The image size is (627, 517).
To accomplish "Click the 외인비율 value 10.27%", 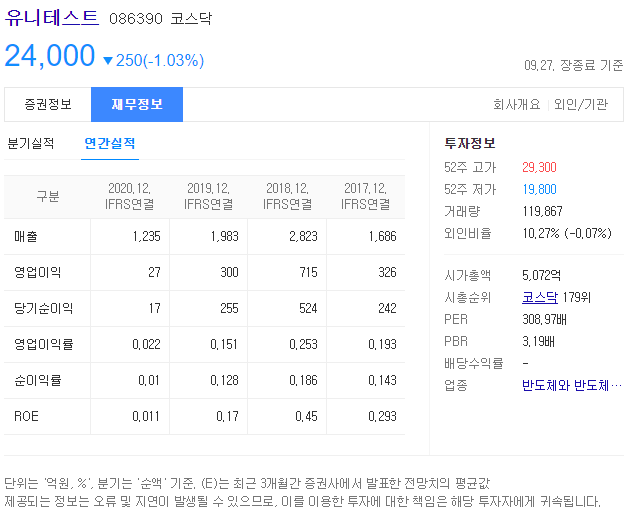I will 541,233.
